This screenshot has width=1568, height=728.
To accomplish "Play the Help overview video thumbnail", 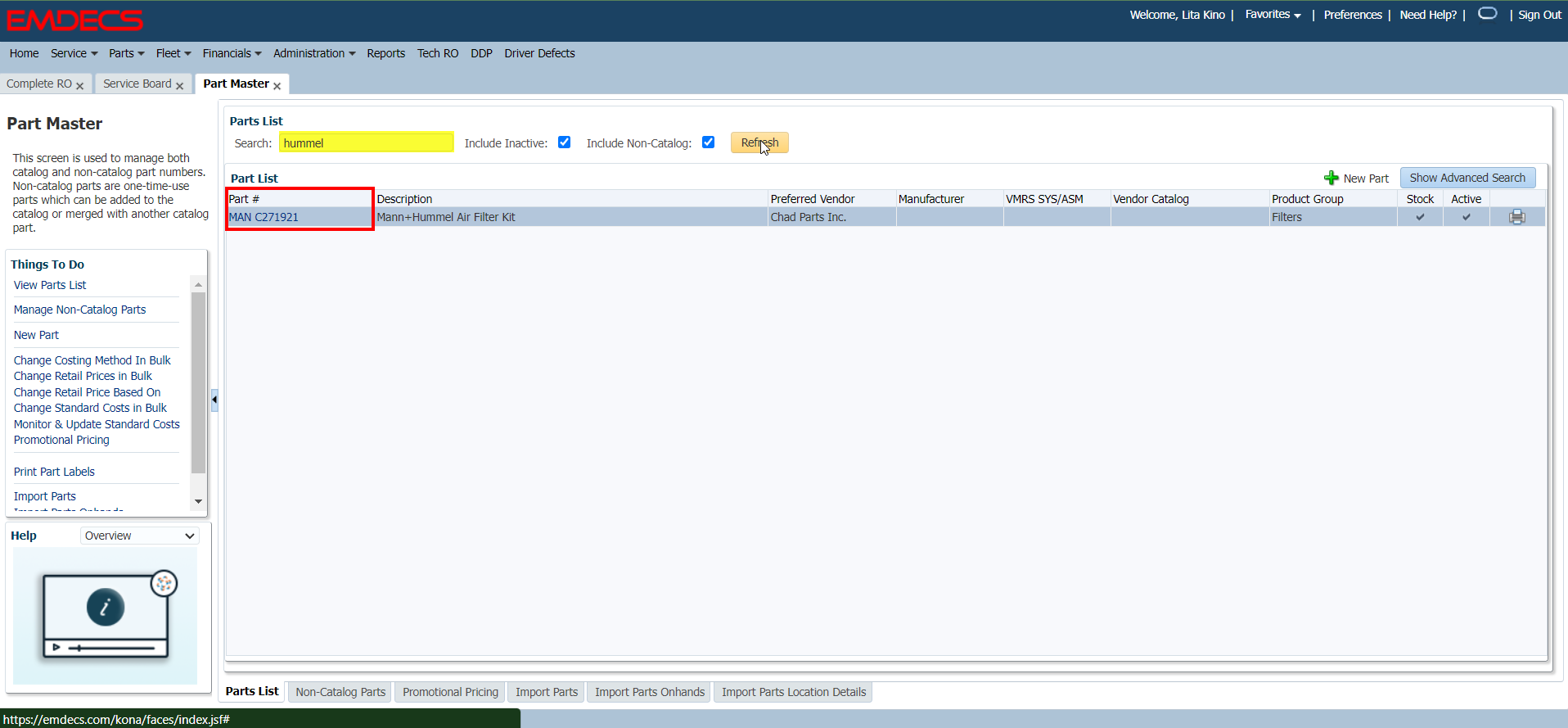I will [105, 616].
